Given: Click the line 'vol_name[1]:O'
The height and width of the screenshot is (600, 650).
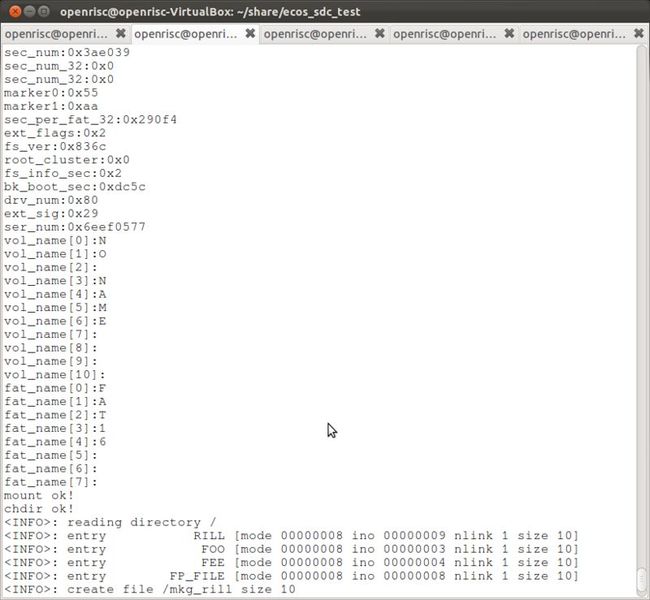Looking at the screenshot, I should click(55, 254).
